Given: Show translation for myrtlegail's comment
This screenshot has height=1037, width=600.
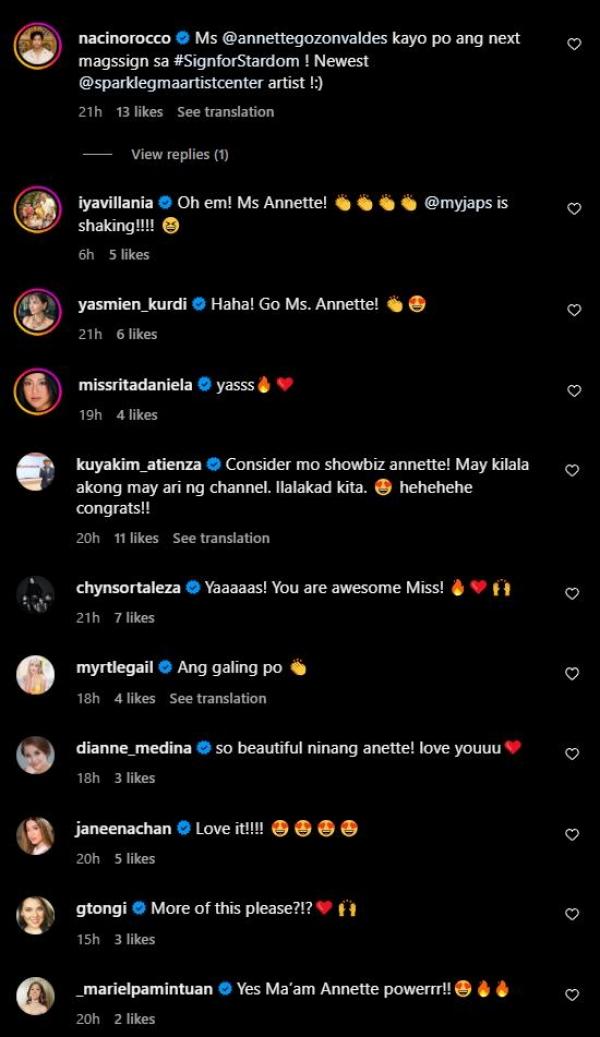Looking at the screenshot, I should click(x=217, y=698).
